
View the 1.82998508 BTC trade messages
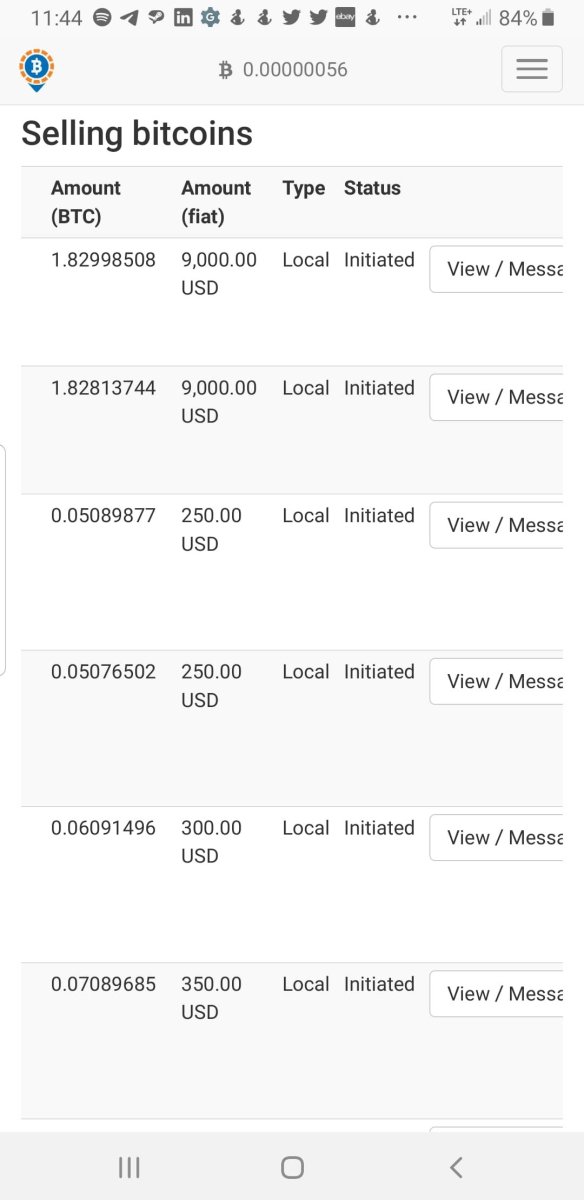497,269
